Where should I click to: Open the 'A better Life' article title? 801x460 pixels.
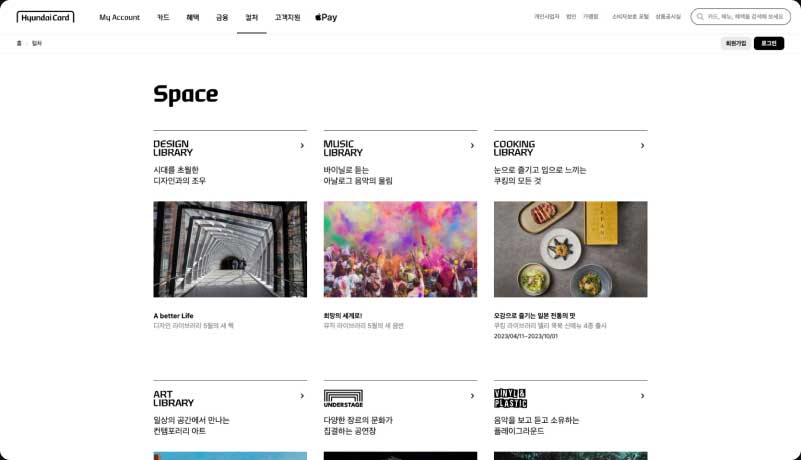click(173, 316)
